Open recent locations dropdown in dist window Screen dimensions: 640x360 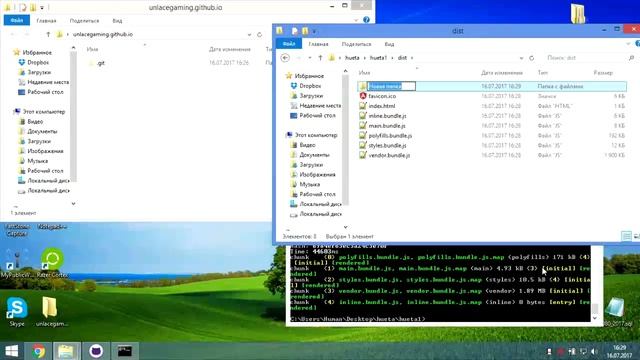coord(310,58)
